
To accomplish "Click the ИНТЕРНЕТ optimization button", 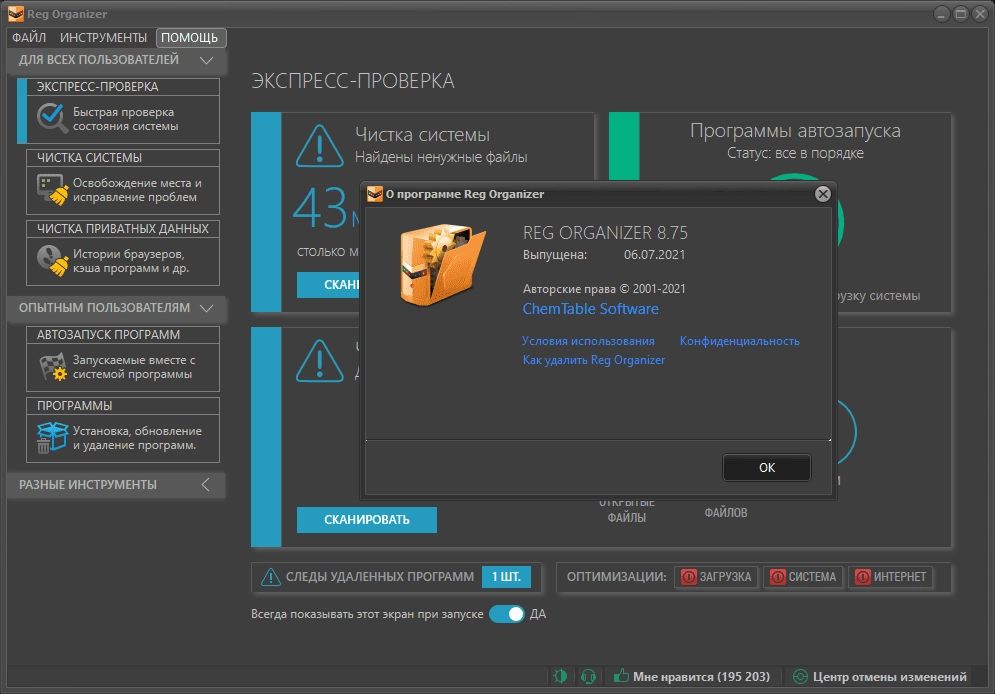I will pyautogui.click(x=891, y=577).
